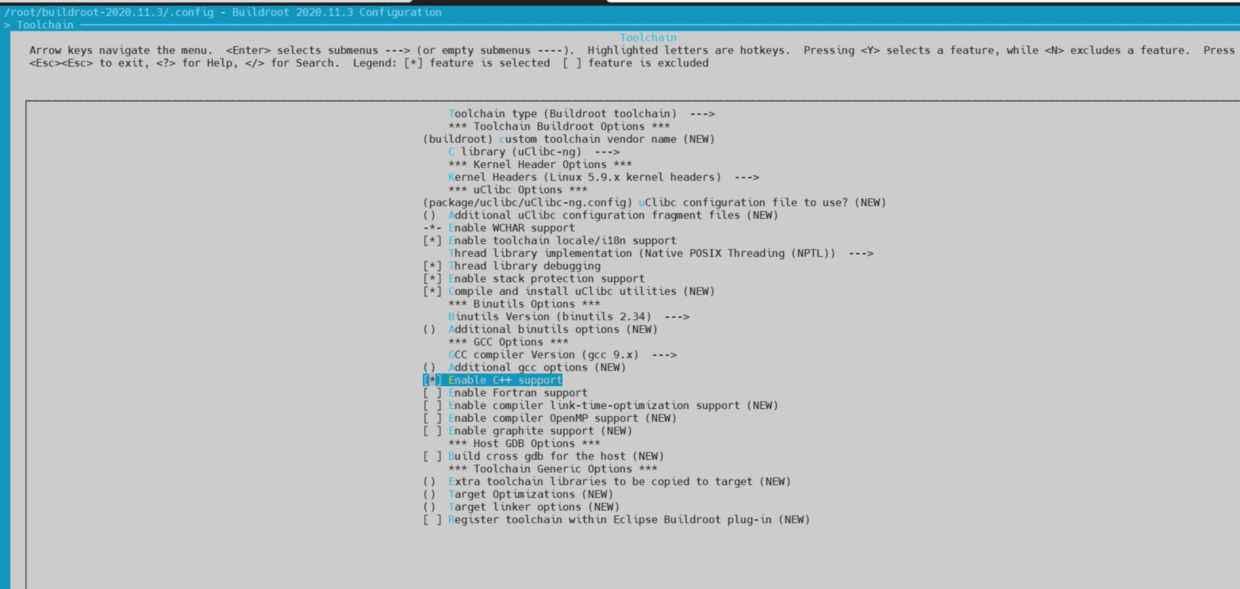Viewport: 1240px width, 589px height.
Task: Open the Binutils Version submenu
Action: (x=569, y=317)
